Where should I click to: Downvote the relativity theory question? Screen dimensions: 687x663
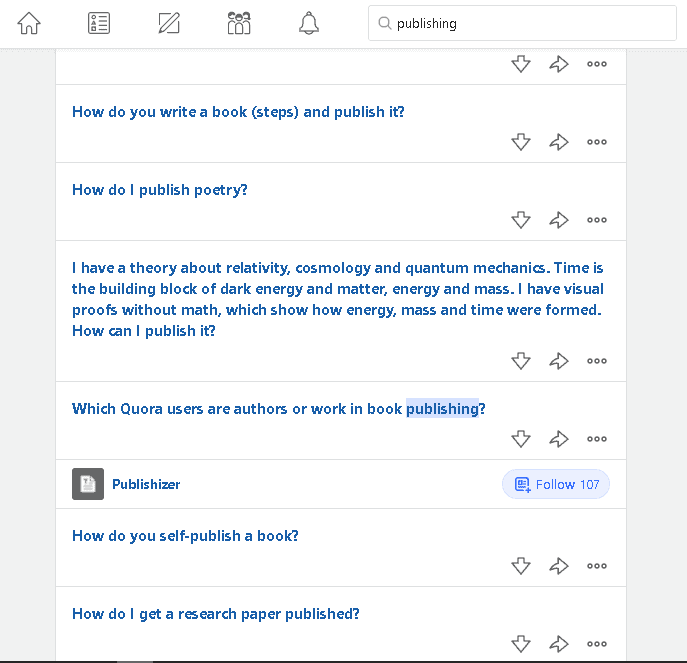point(521,361)
